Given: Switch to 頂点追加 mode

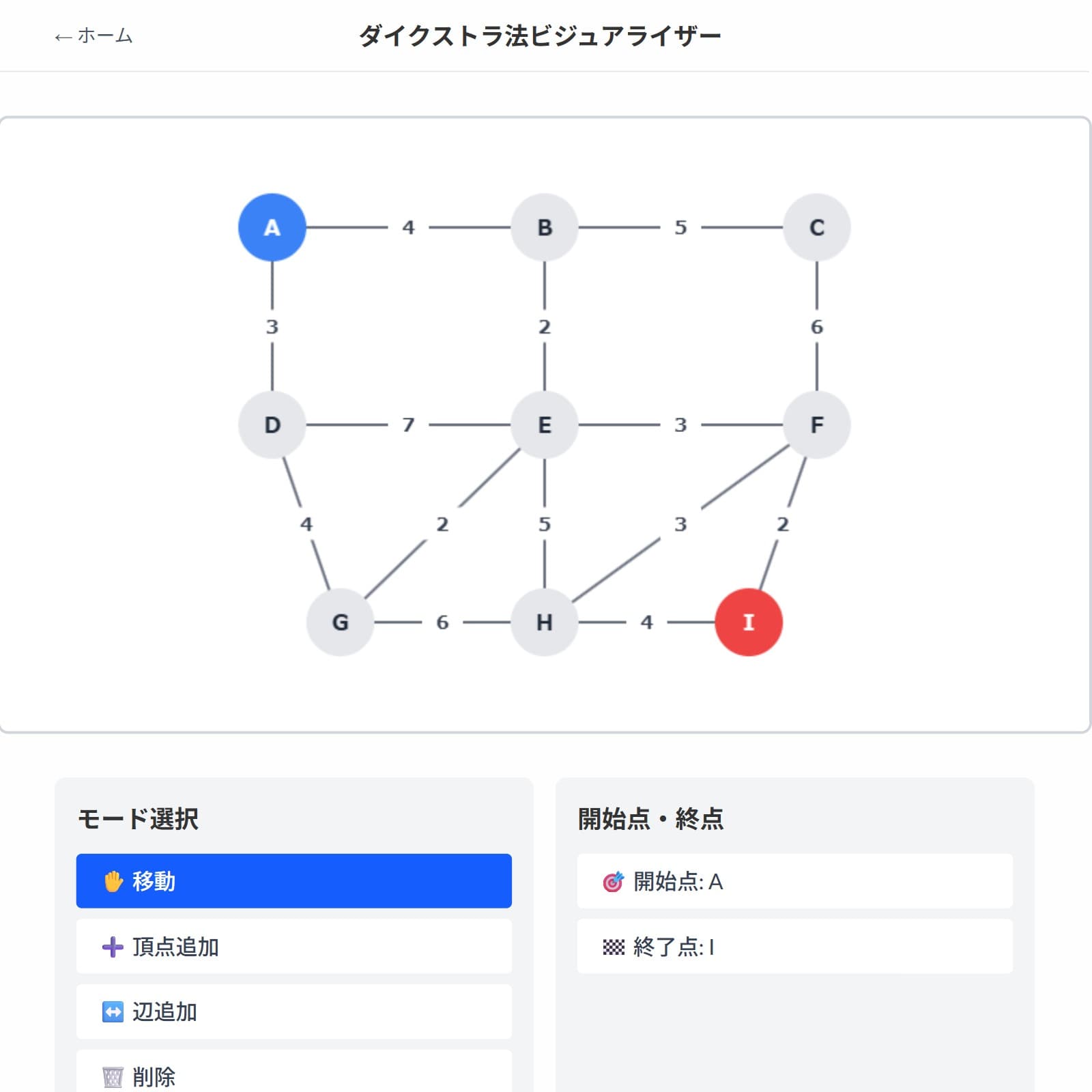Looking at the screenshot, I should coord(293,947).
